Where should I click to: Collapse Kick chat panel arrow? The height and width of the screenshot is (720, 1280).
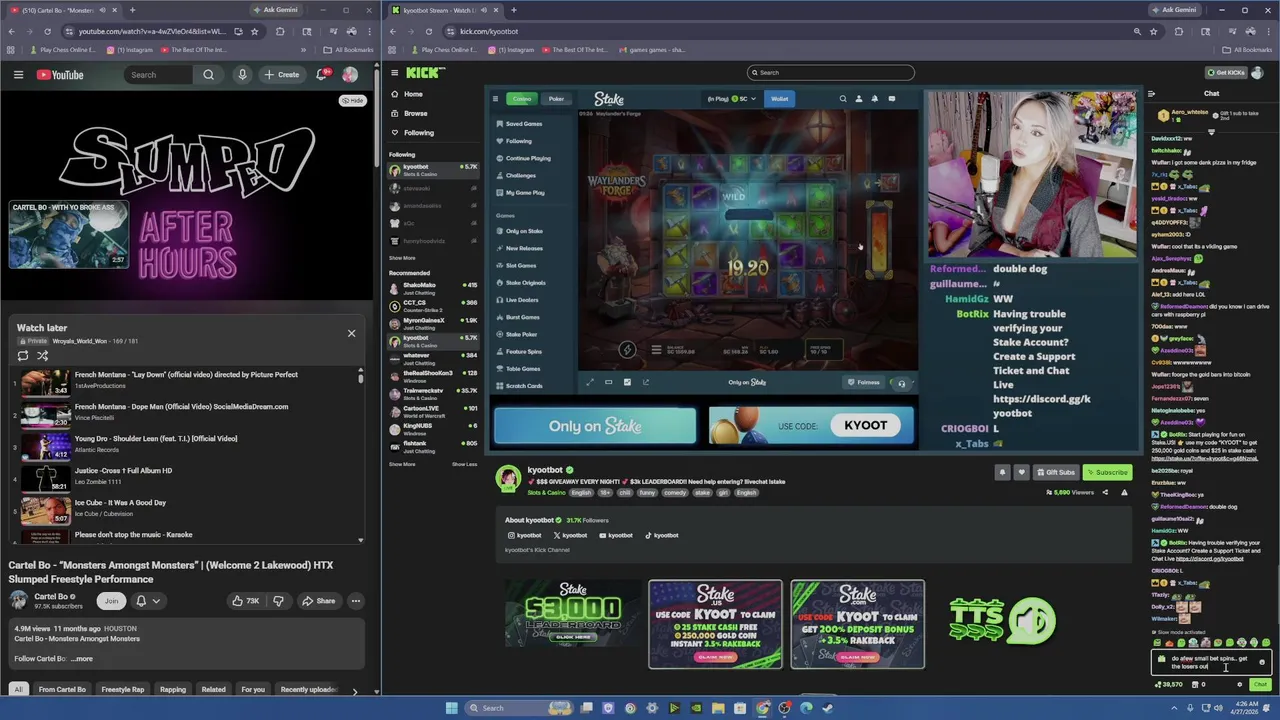pos(1151,94)
